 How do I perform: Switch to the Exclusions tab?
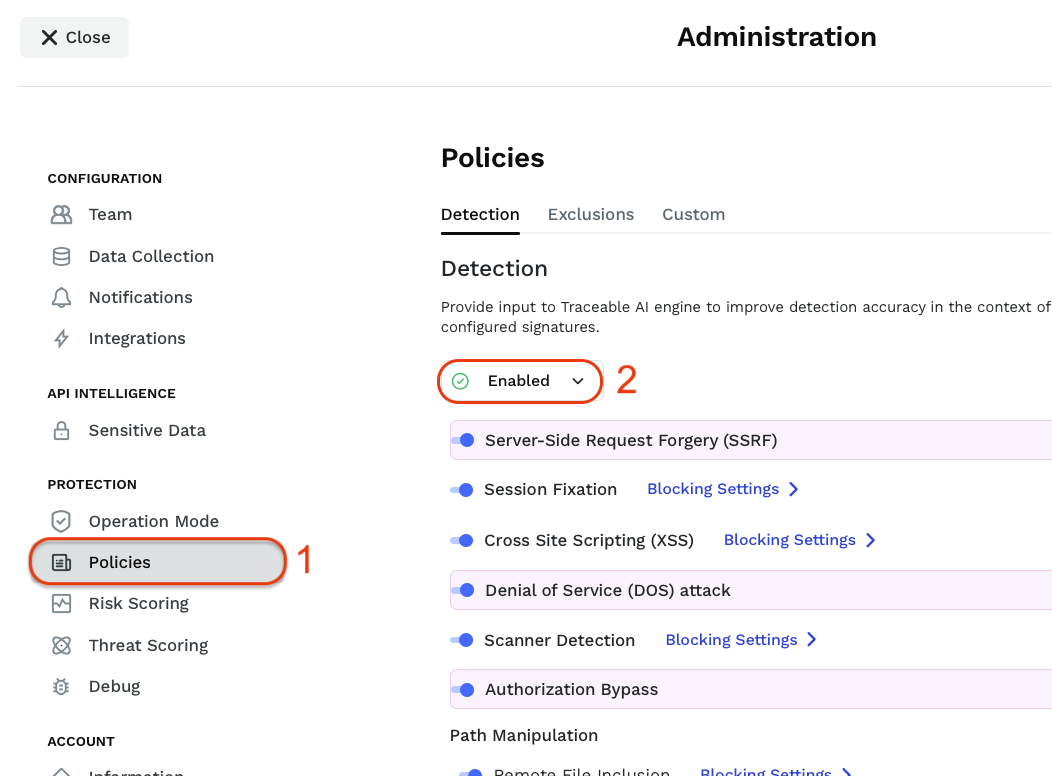(x=590, y=215)
